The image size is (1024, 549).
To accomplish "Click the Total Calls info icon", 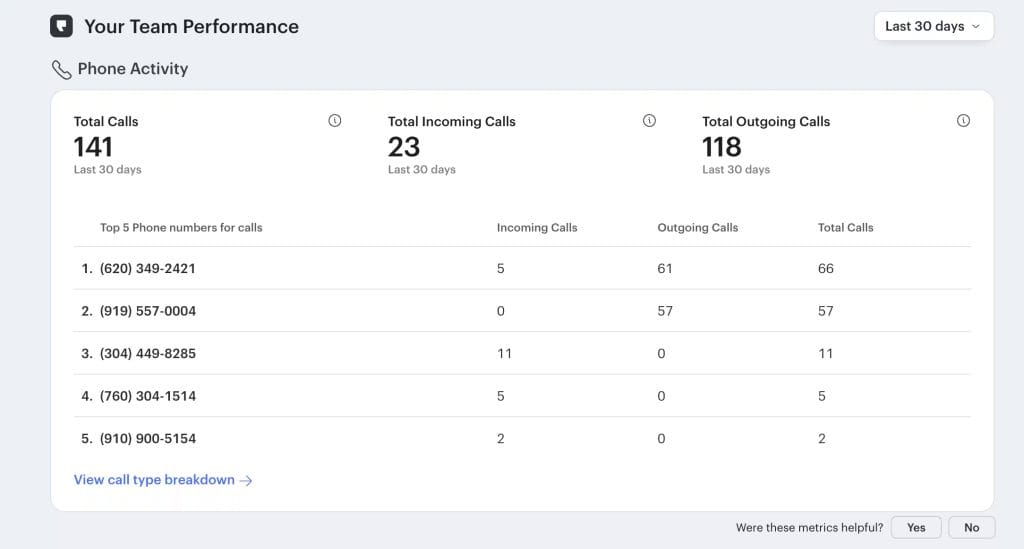I will [x=335, y=121].
